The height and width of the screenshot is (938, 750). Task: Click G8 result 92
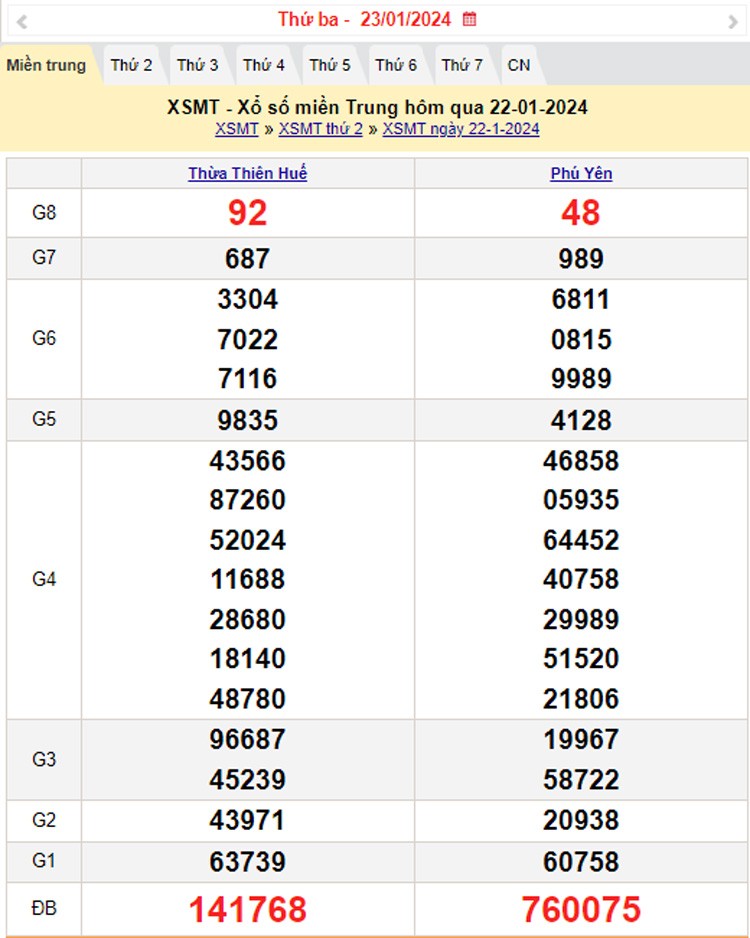click(248, 213)
